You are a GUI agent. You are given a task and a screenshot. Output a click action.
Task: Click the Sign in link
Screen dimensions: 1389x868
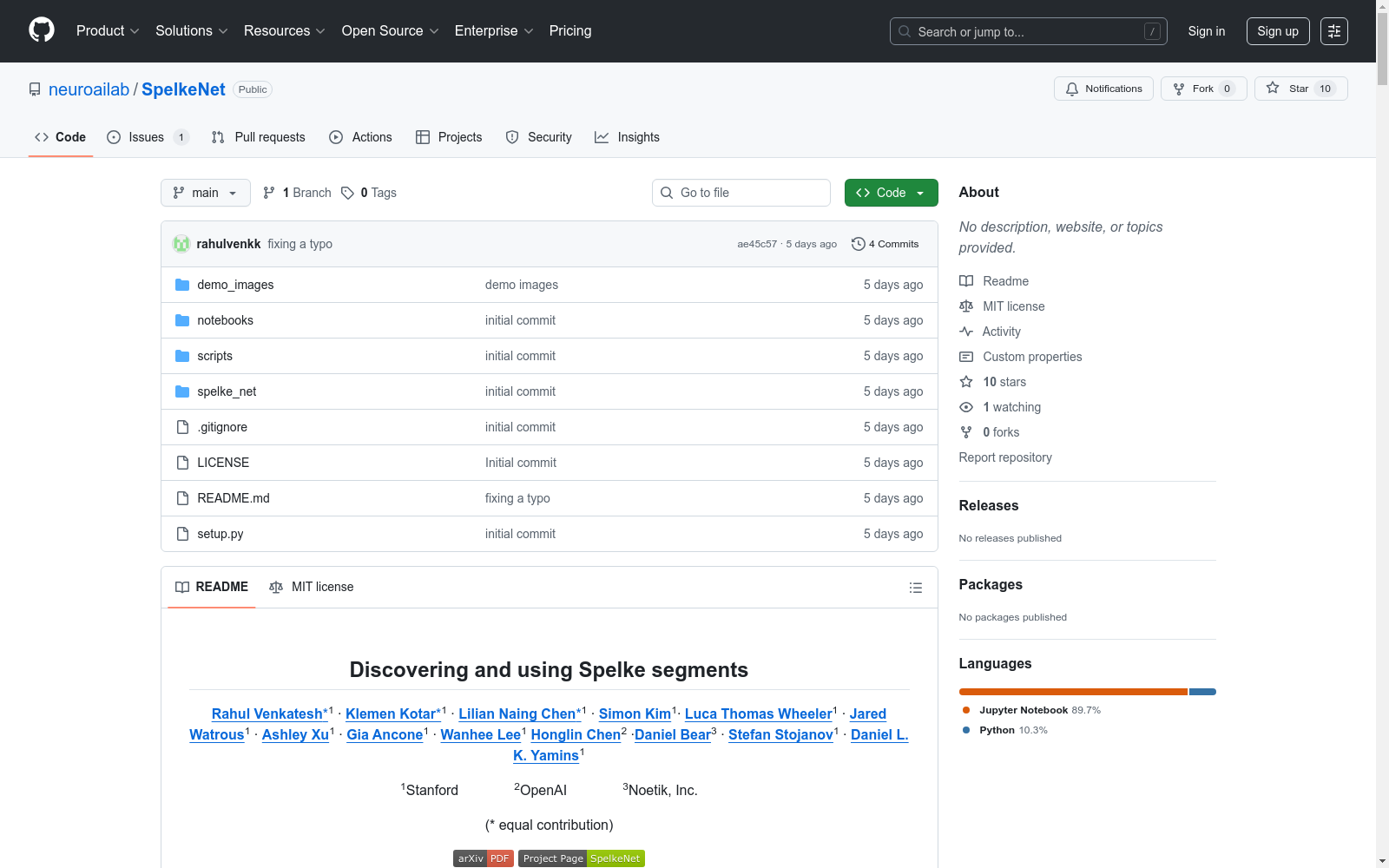pyautogui.click(x=1207, y=31)
